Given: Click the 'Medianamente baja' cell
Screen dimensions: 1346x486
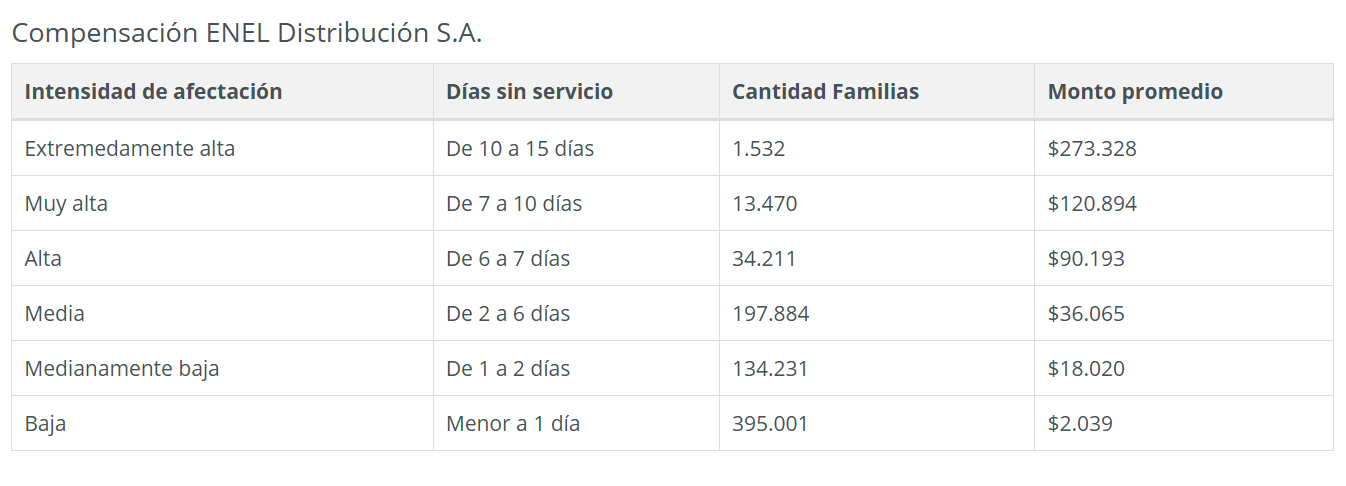Looking at the screenshot, I should 122,369.
